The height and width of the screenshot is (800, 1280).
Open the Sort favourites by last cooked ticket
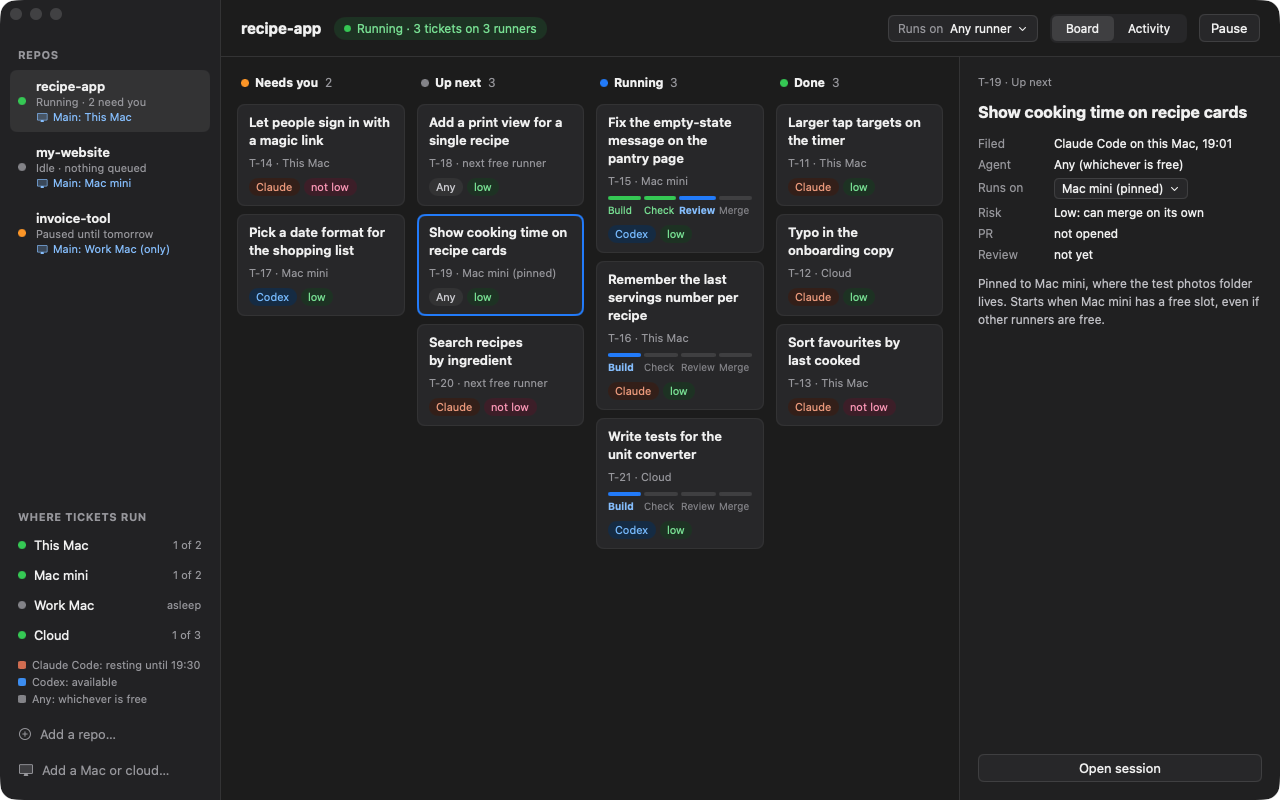click(859, 375)
